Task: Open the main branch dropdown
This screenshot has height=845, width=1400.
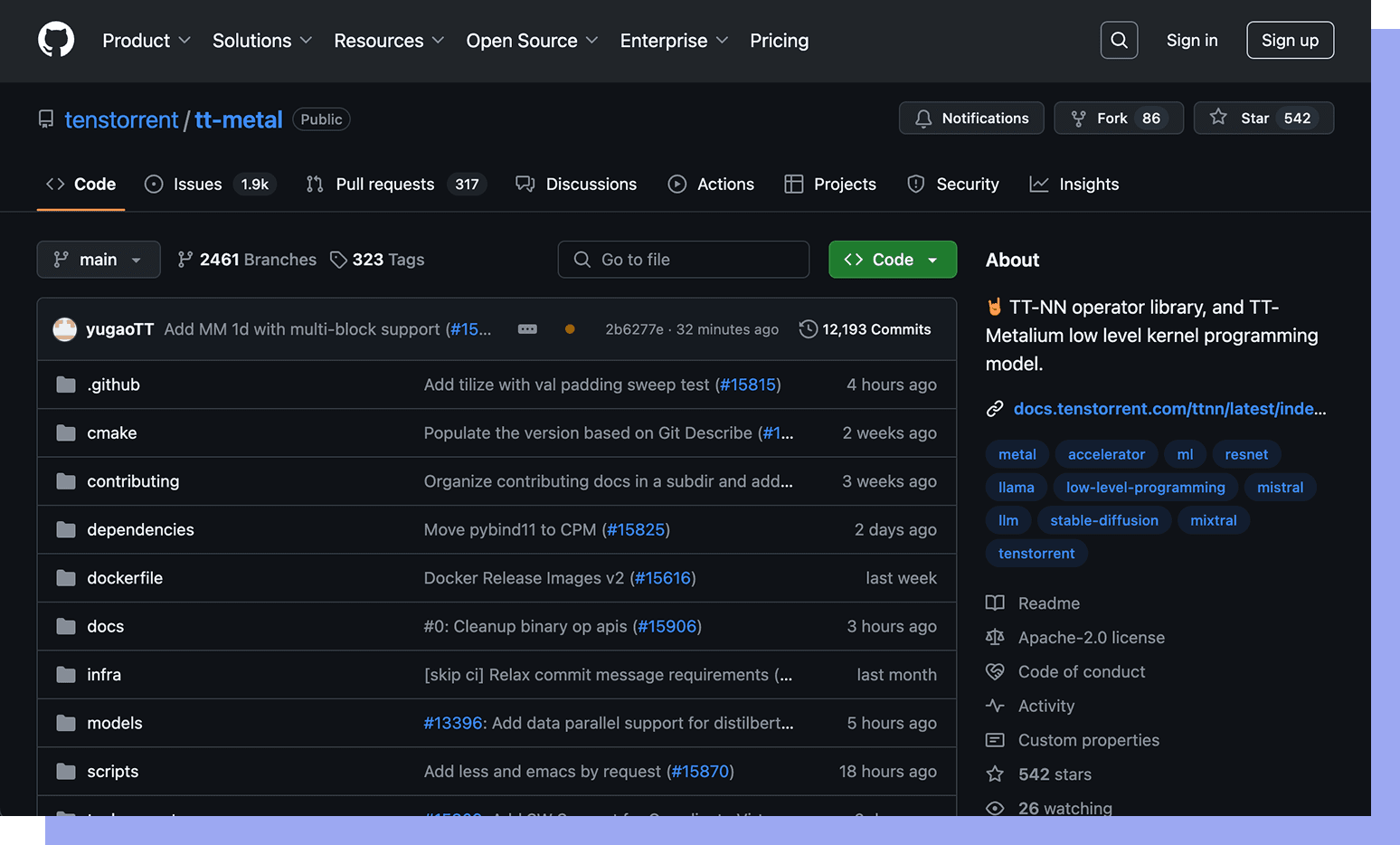Action: click(x=99, y=260)
